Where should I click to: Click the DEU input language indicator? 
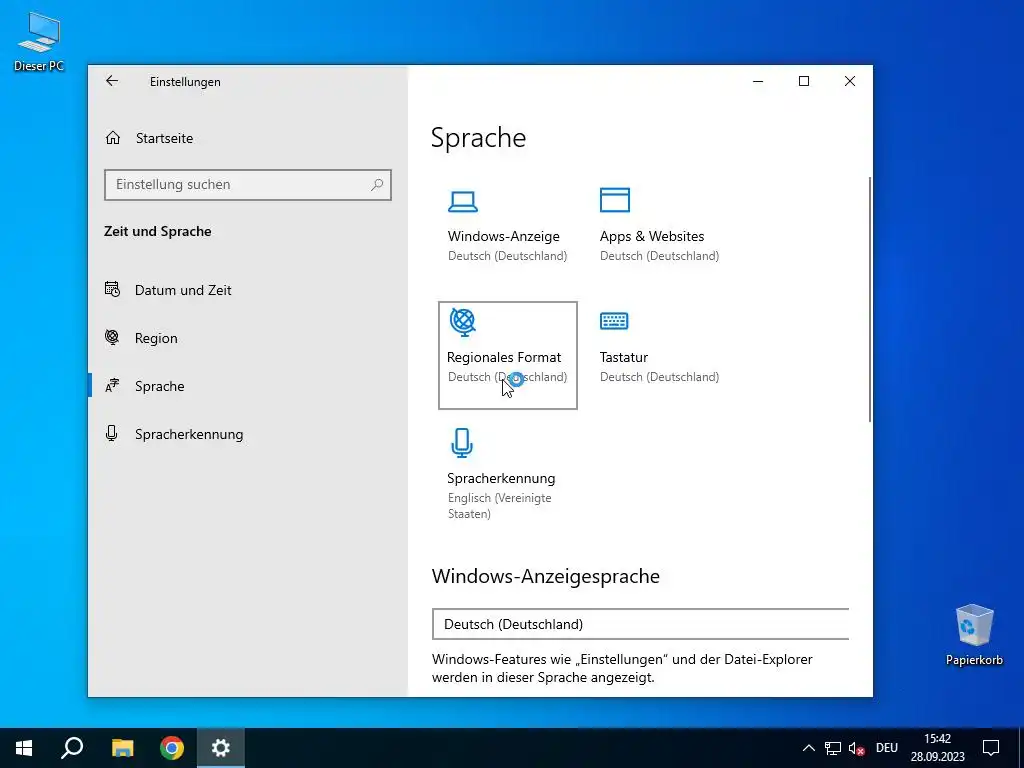tap(886, 748)
